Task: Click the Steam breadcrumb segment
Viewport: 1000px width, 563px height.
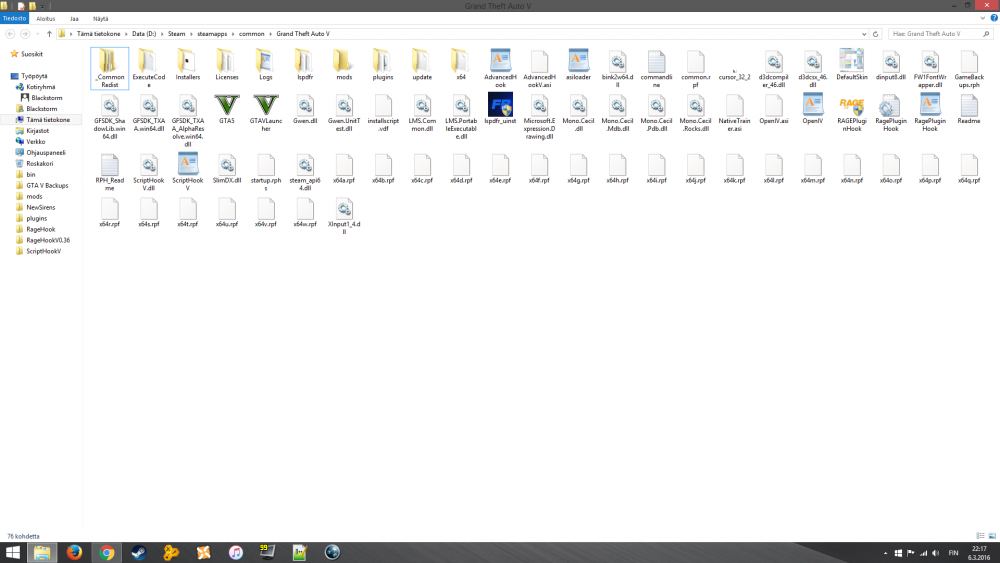Action: (x=177, y=34)
